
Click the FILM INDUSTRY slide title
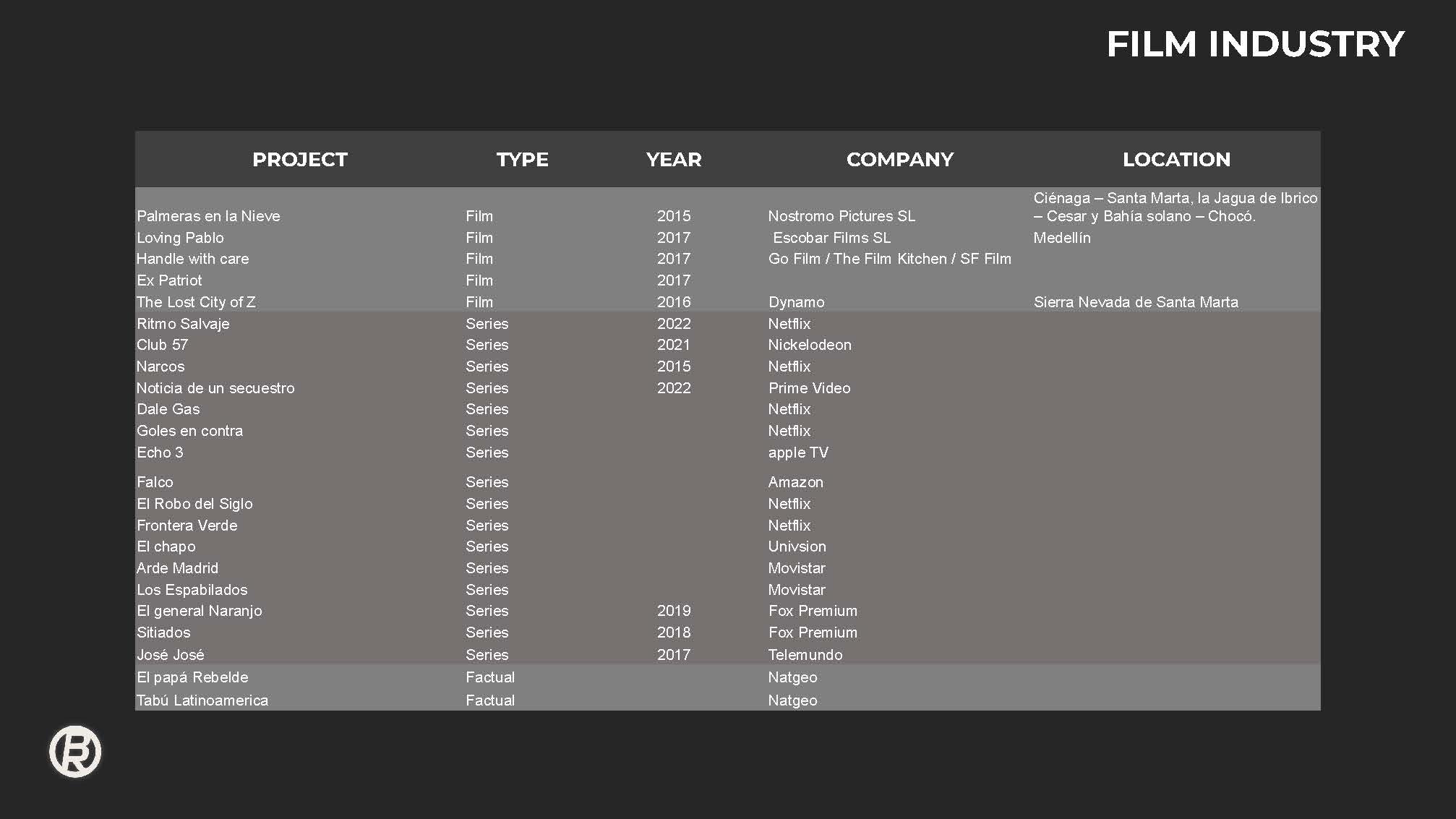click(x=1255, y=44)
